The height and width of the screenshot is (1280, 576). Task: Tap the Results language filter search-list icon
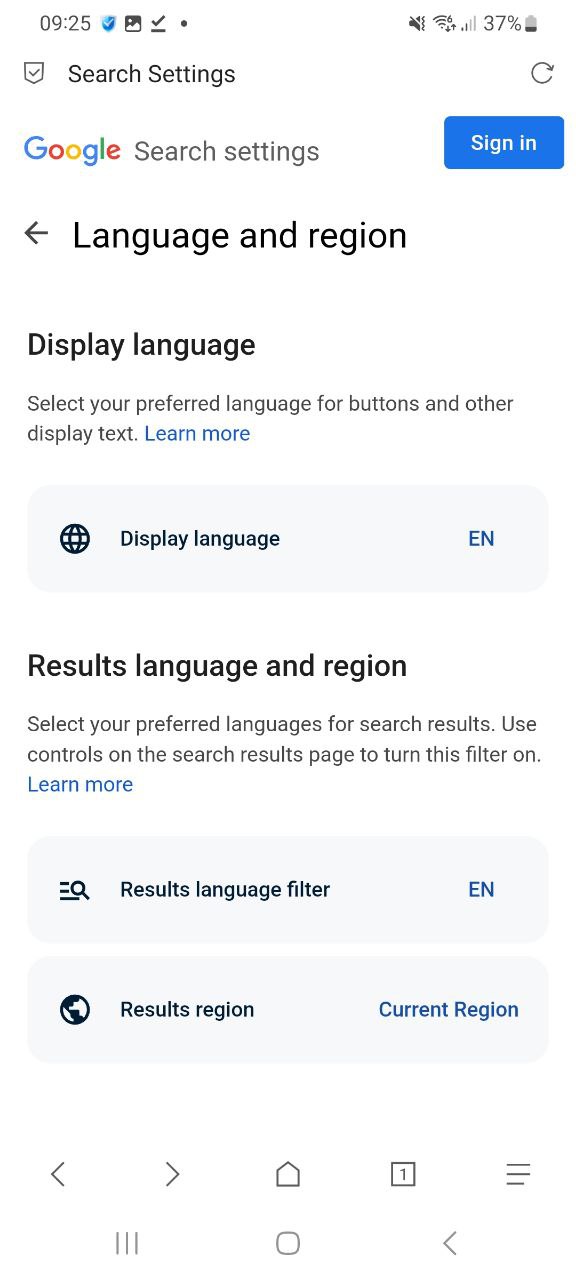tap(75, 889)
